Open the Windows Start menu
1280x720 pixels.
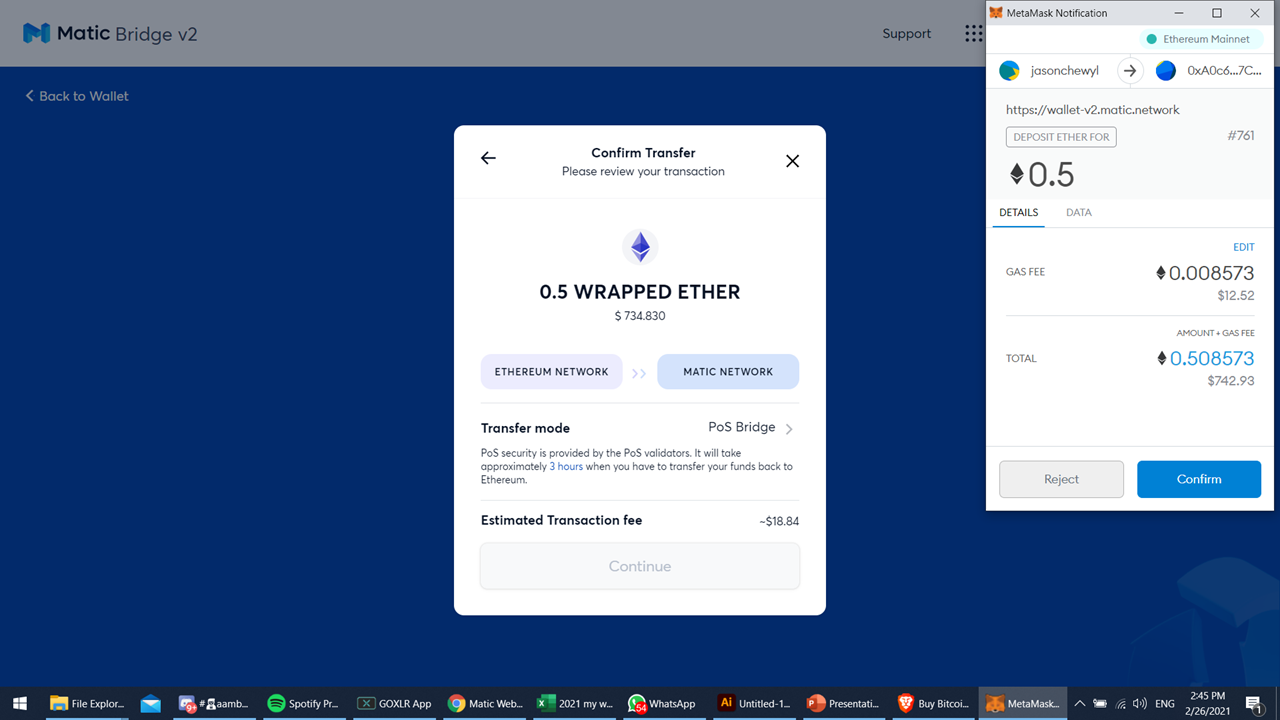[20, 703]
